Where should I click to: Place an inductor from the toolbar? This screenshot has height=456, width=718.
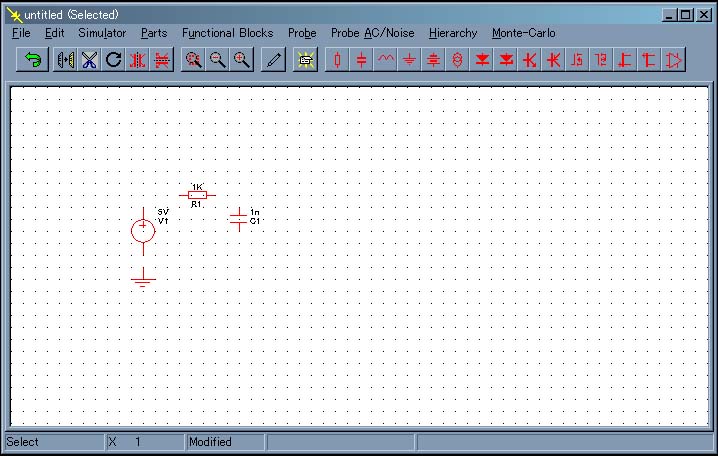pos(386,60)
